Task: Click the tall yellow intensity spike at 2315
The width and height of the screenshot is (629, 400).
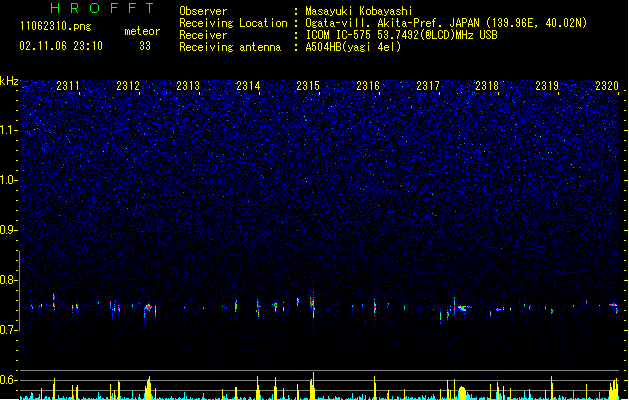Action: click(313, 386)
